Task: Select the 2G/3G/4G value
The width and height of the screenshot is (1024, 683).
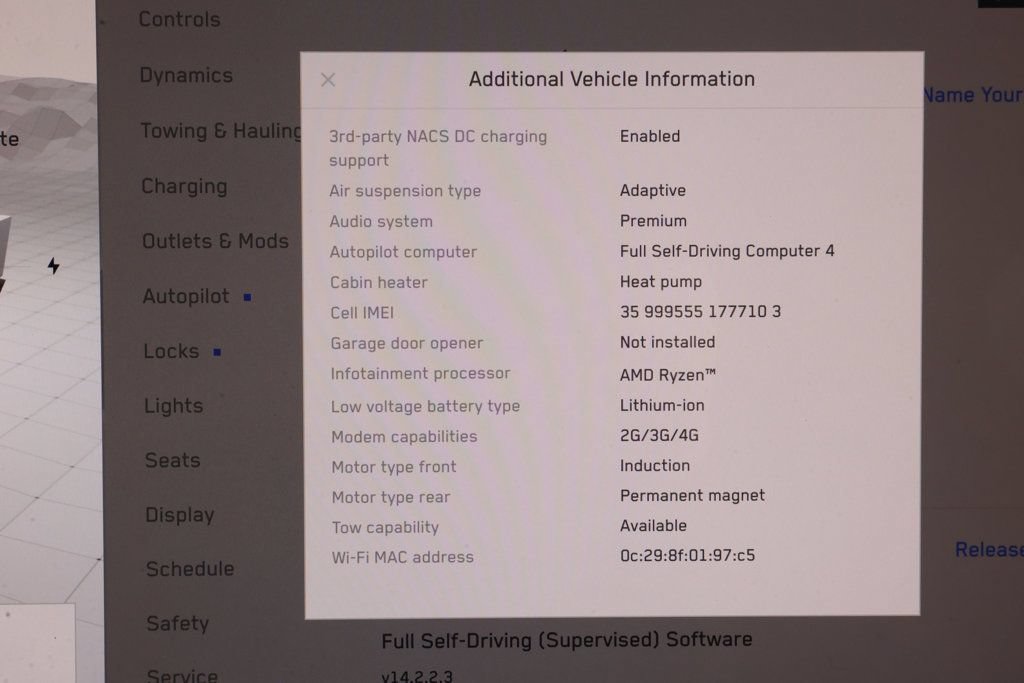Action: coord(659,435)
